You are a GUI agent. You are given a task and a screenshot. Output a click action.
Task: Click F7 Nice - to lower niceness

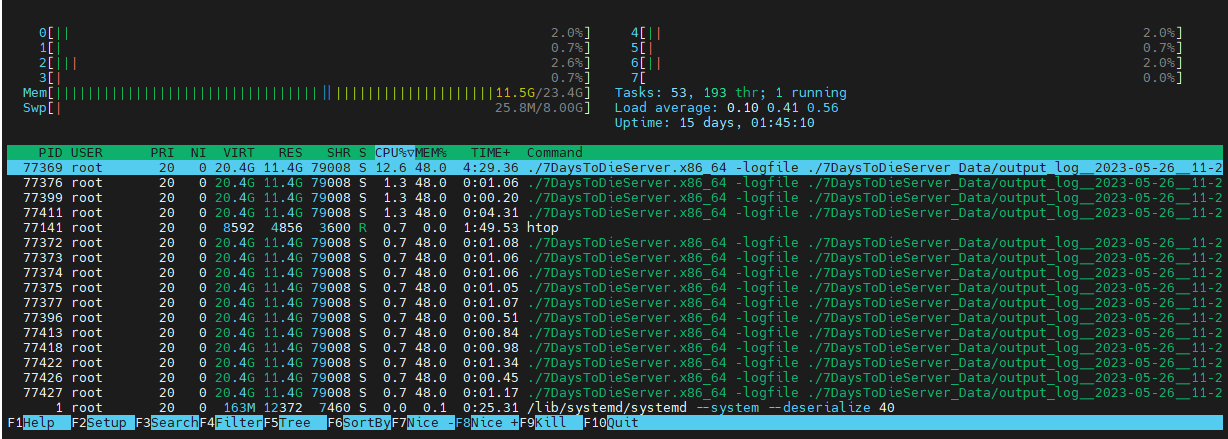(x=423, y=423)
